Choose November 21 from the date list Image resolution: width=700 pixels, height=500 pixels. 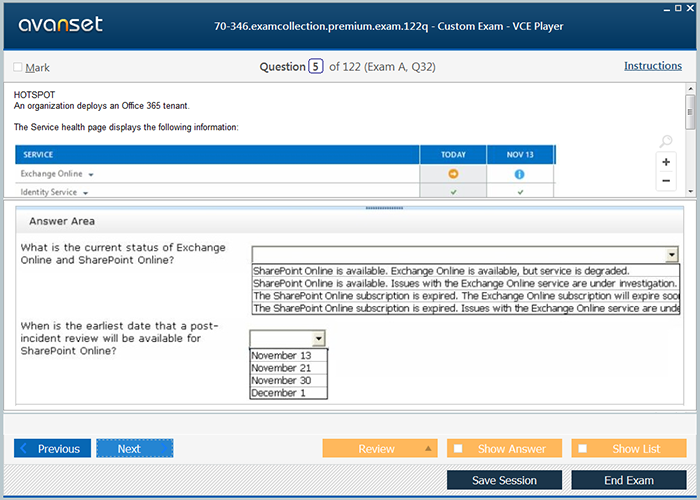tap(288, 368)
